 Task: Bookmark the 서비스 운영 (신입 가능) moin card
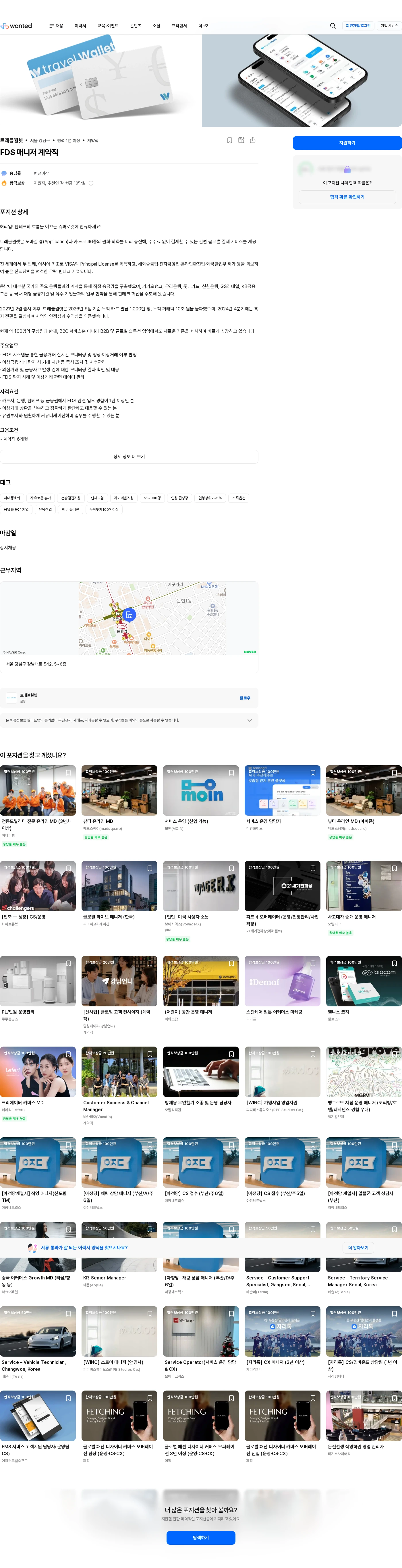click(x=231, y=772)
